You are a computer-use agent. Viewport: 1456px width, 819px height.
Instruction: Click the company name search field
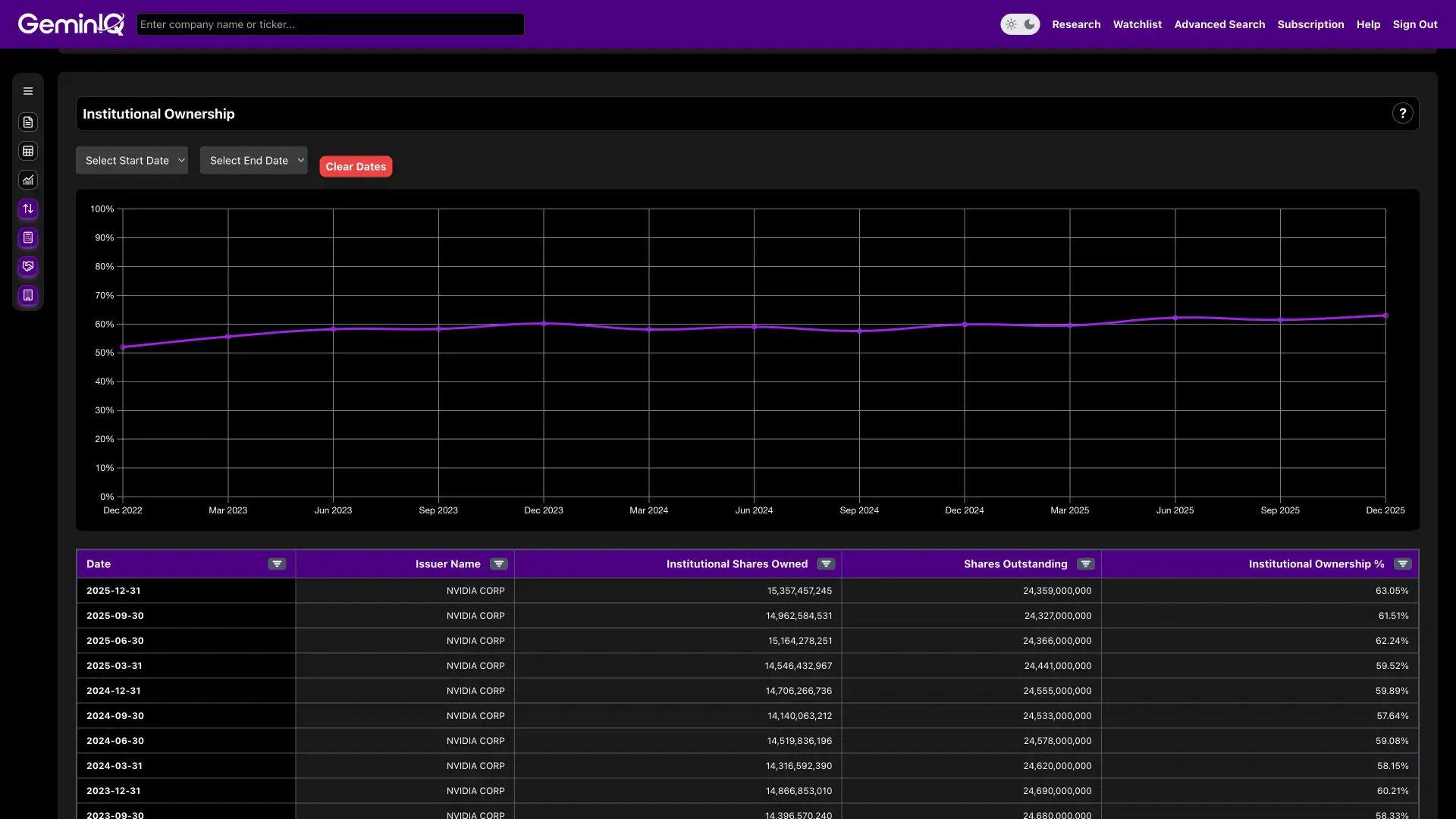coord(330,24)
